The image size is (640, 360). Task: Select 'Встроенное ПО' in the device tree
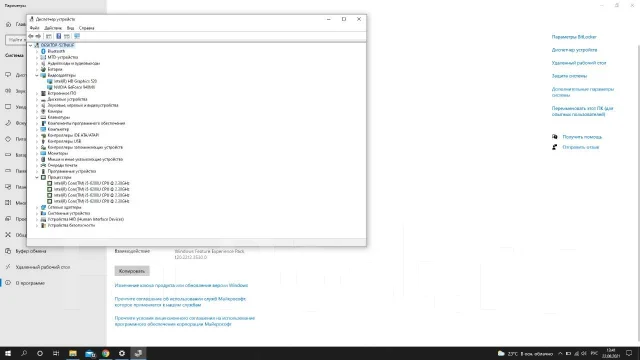[x=62, y=93]
